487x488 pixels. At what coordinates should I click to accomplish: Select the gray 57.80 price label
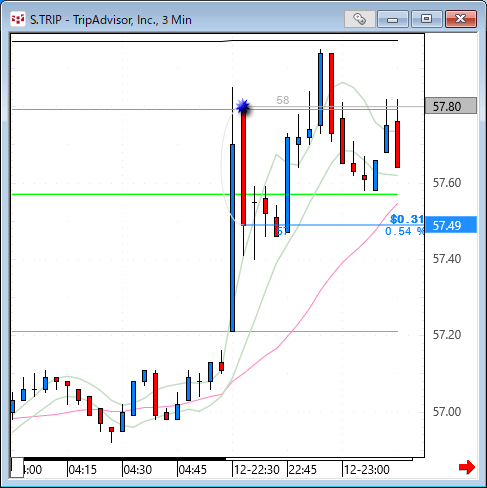point(451,106)
